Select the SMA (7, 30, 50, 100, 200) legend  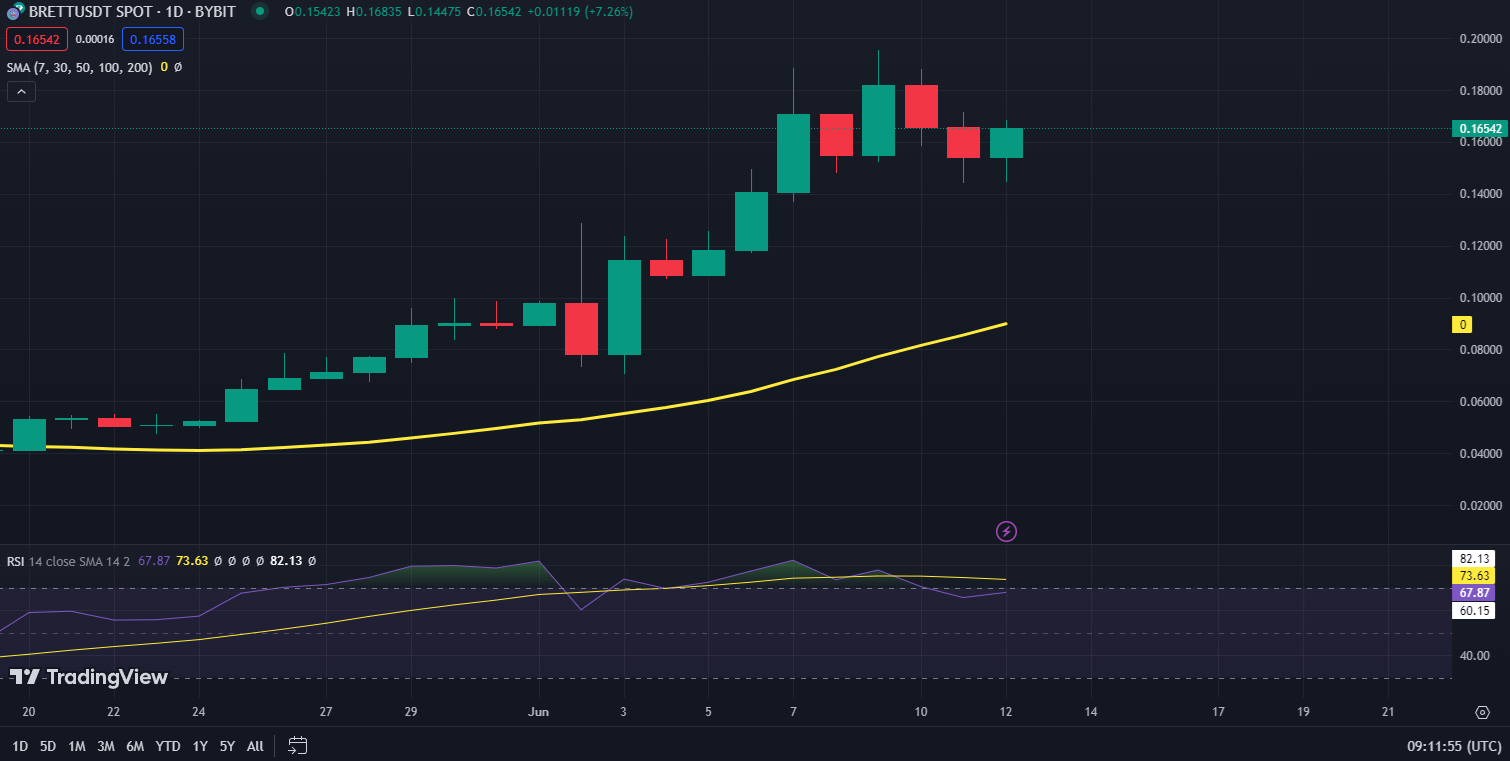point(80,67)
